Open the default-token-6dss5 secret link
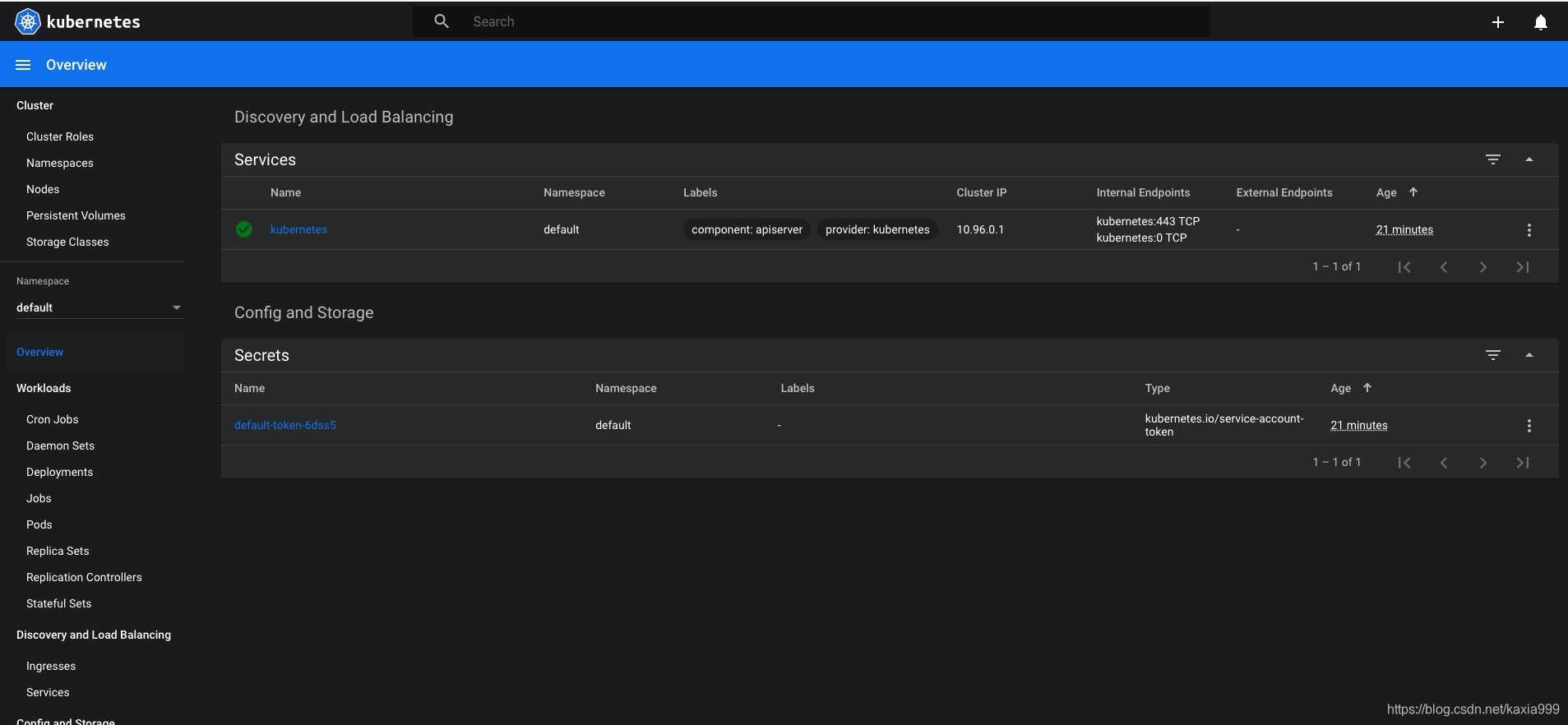This screenshot has width=1568, height=725. (285, 425)
